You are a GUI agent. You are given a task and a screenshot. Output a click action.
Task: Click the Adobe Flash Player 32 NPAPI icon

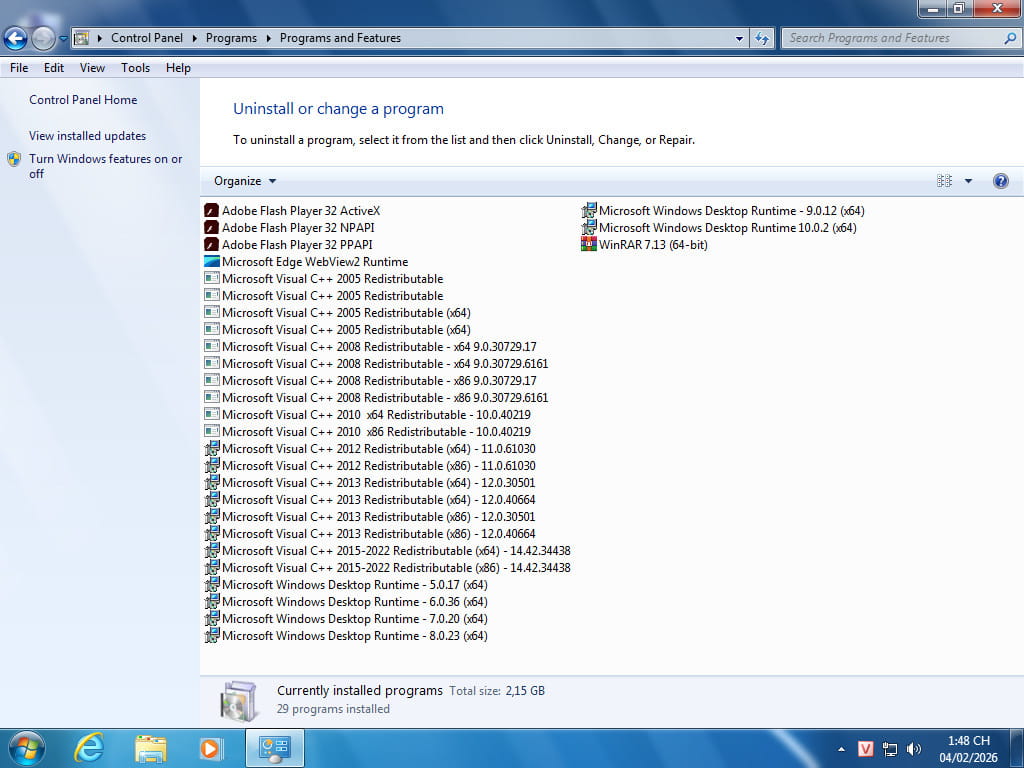click(x=212, y=227)
